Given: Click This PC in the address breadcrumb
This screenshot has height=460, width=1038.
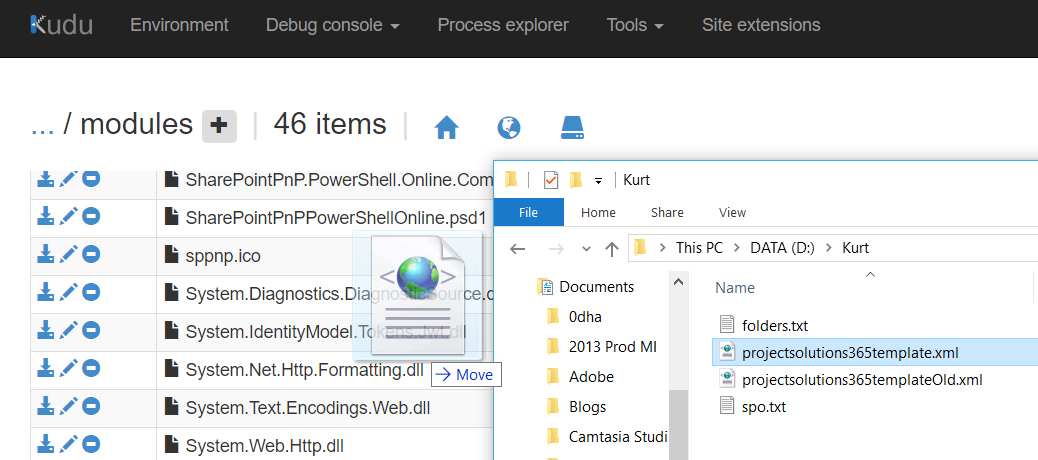Looking at the screenshot, I should tap(700, 248).
